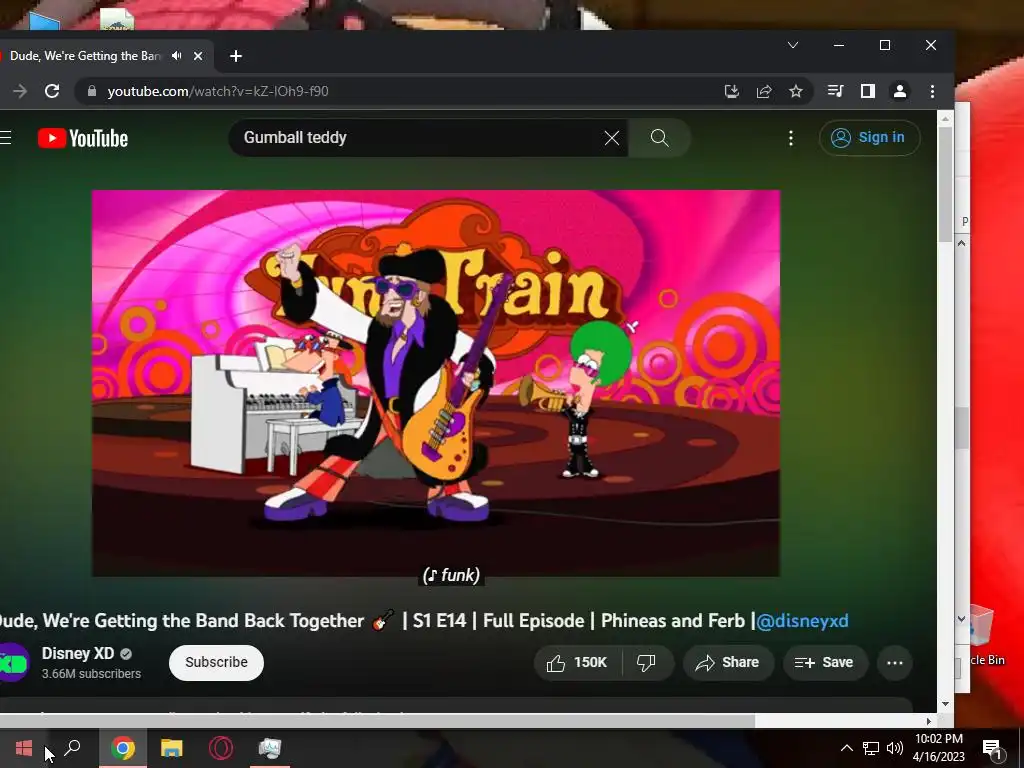Mute the tab via speaker icon
Image resolution: width=1024 pixels, height=768 pixels.
176,56
